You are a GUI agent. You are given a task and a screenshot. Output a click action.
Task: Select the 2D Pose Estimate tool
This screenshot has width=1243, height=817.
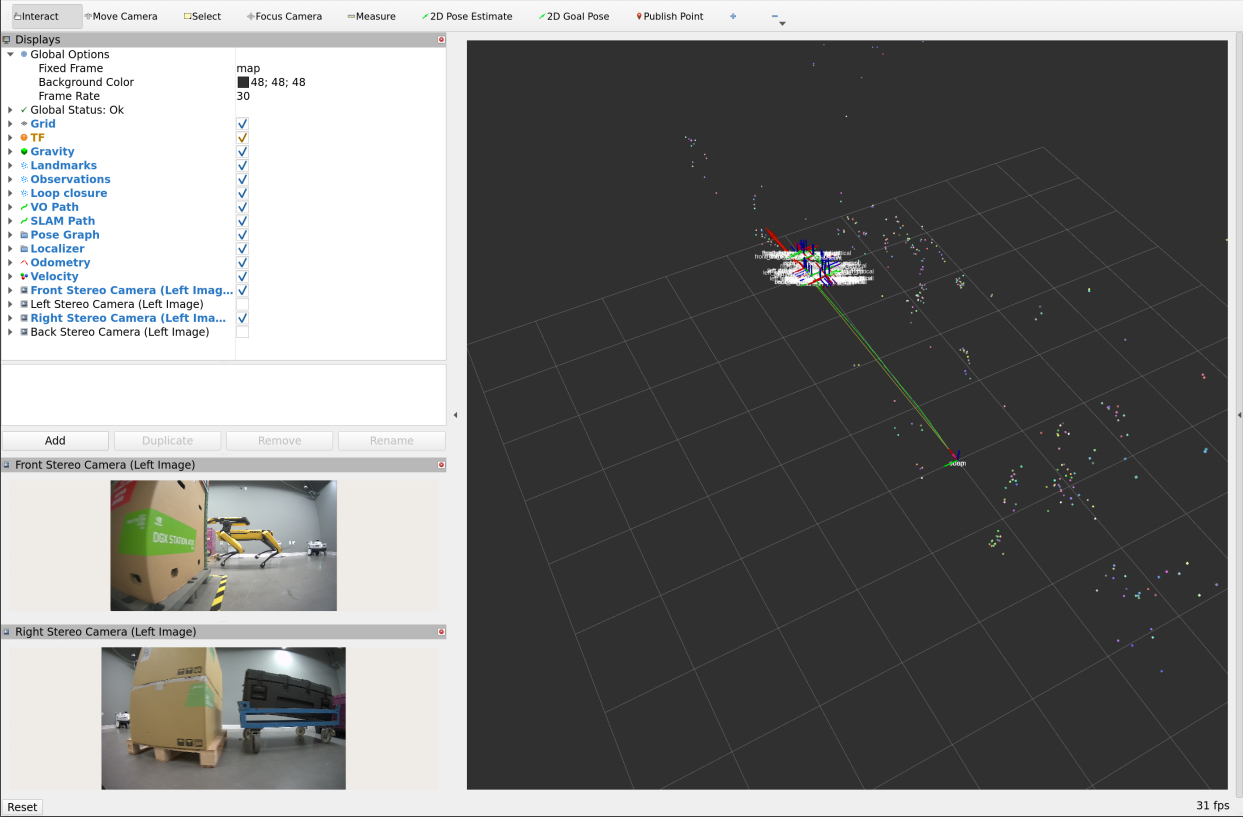coord(467,16)
